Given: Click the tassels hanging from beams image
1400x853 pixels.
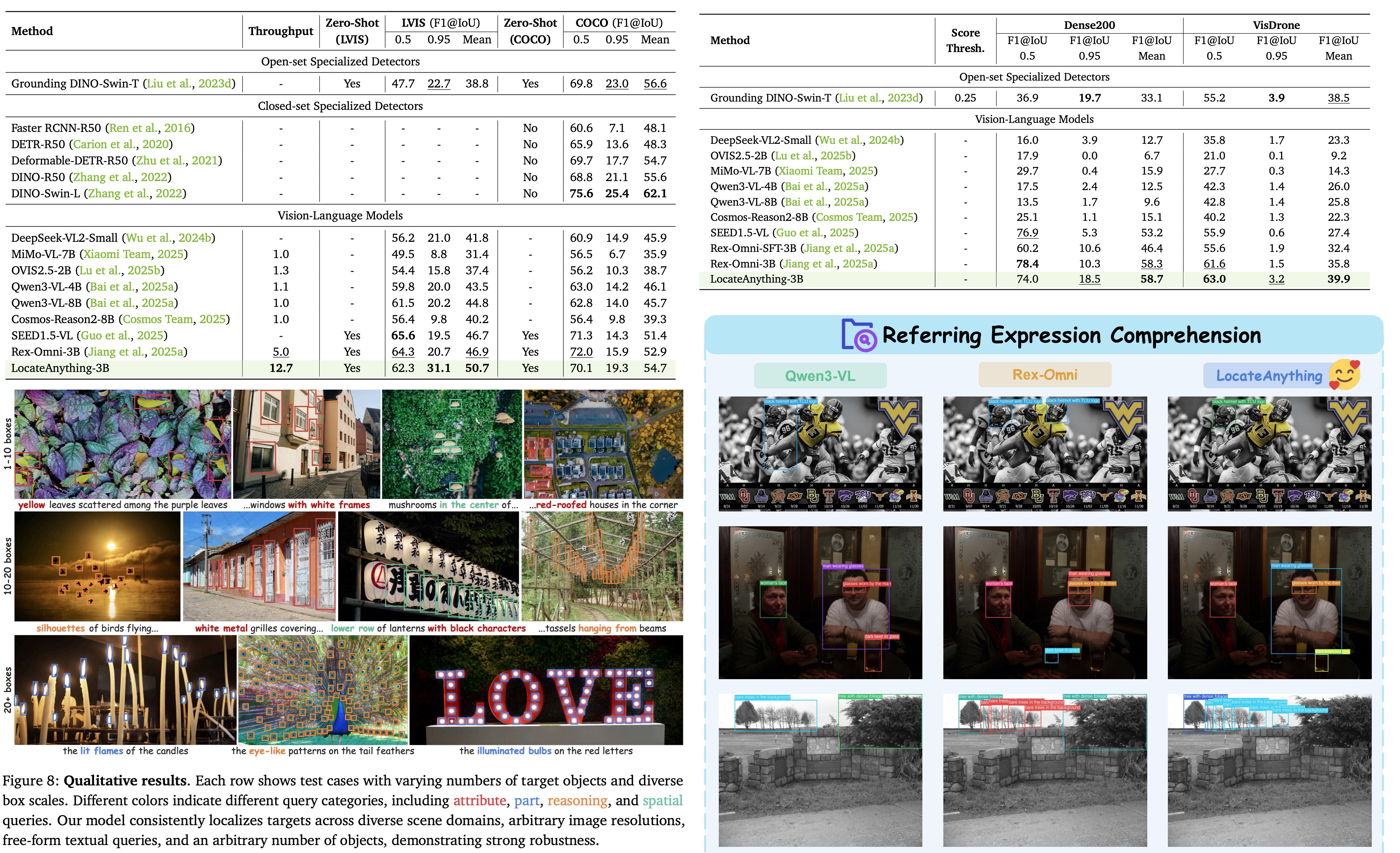Looking at the screenshot, I should [602, 566].
